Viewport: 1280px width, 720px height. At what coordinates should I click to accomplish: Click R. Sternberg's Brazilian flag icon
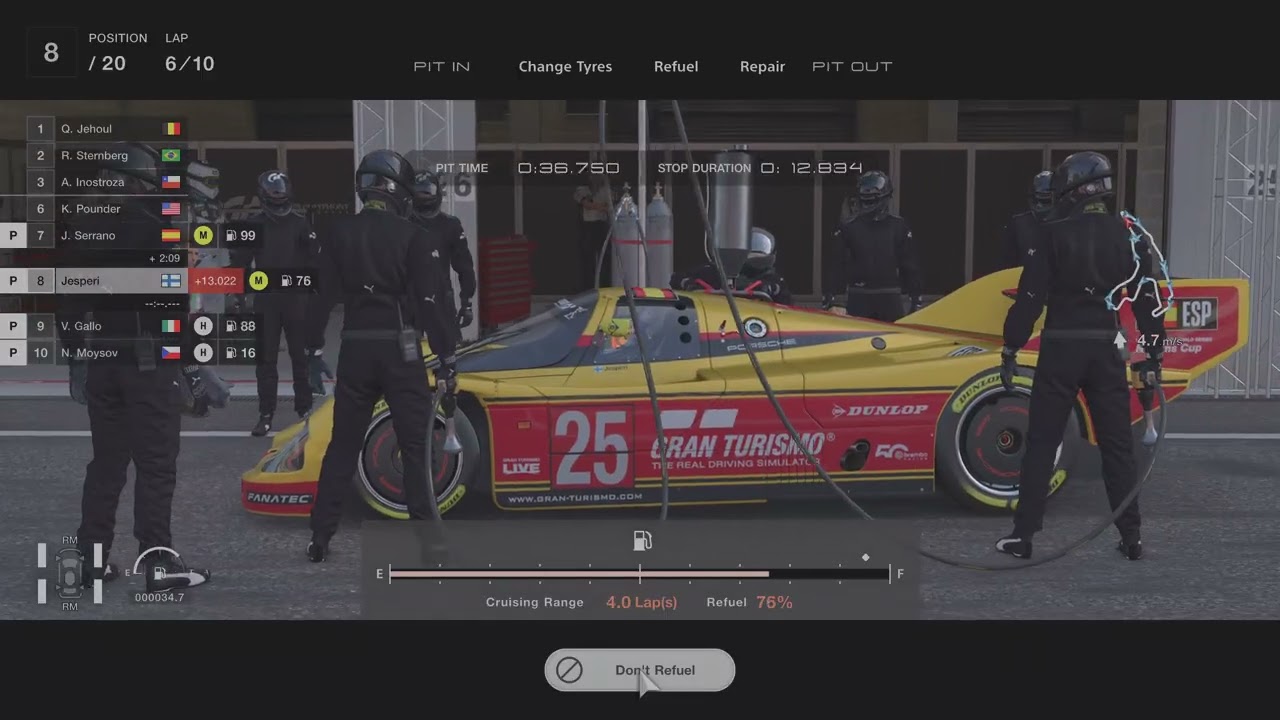172,156
